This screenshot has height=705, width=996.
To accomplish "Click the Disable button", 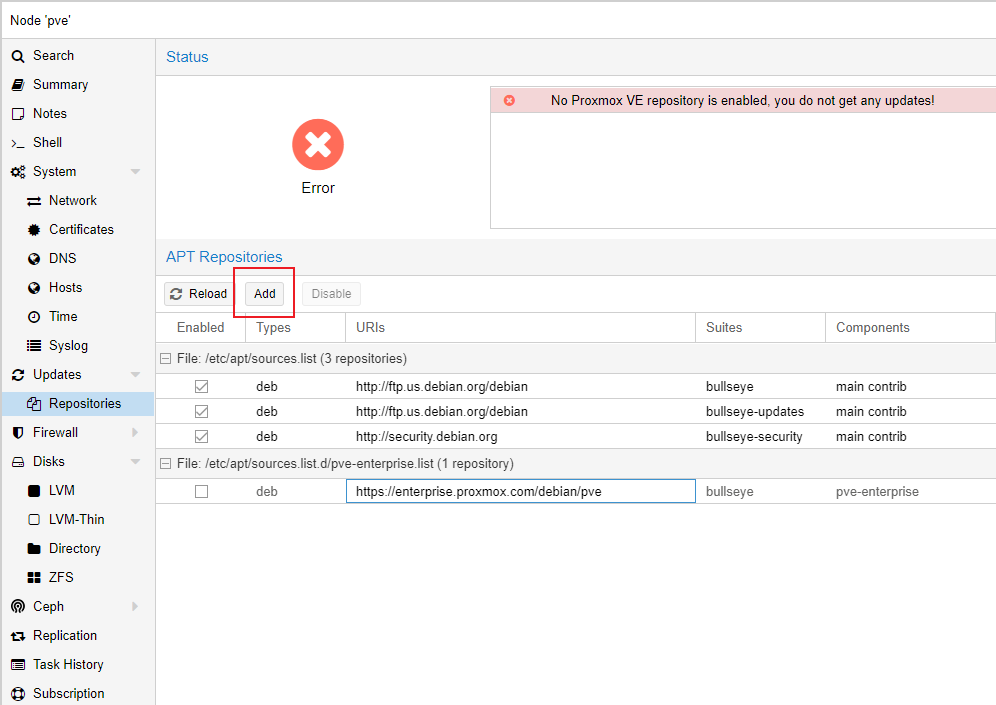I will click(x=331, y=294).
